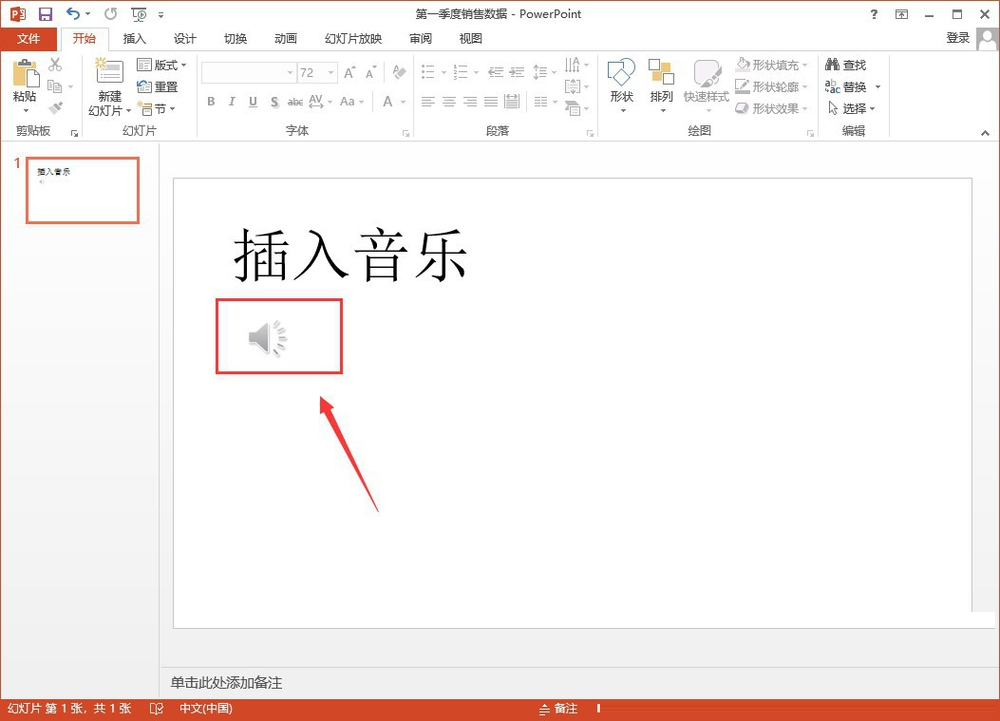The height and width of the screenshot is (721, 1000).
Task: Open Ribbon Display Options in title bar
Action: [x=901, y=14]
